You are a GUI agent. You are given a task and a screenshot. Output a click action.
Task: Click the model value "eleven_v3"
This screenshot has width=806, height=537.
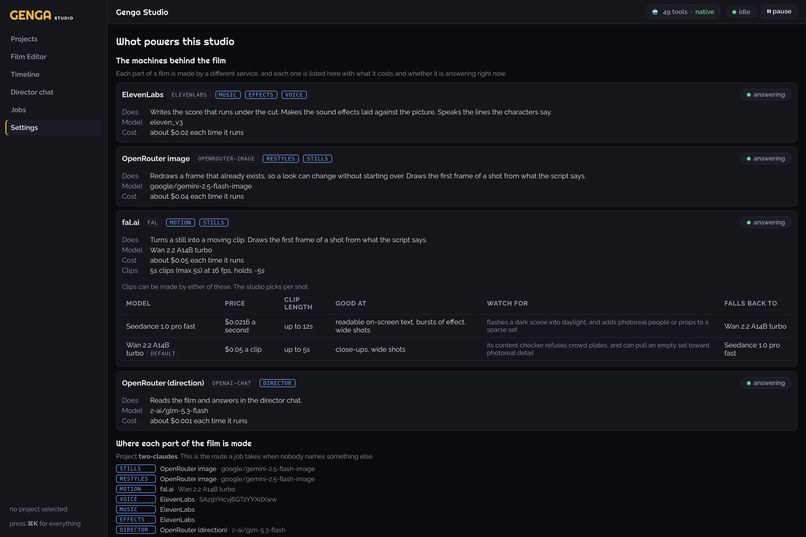point(166,122)
